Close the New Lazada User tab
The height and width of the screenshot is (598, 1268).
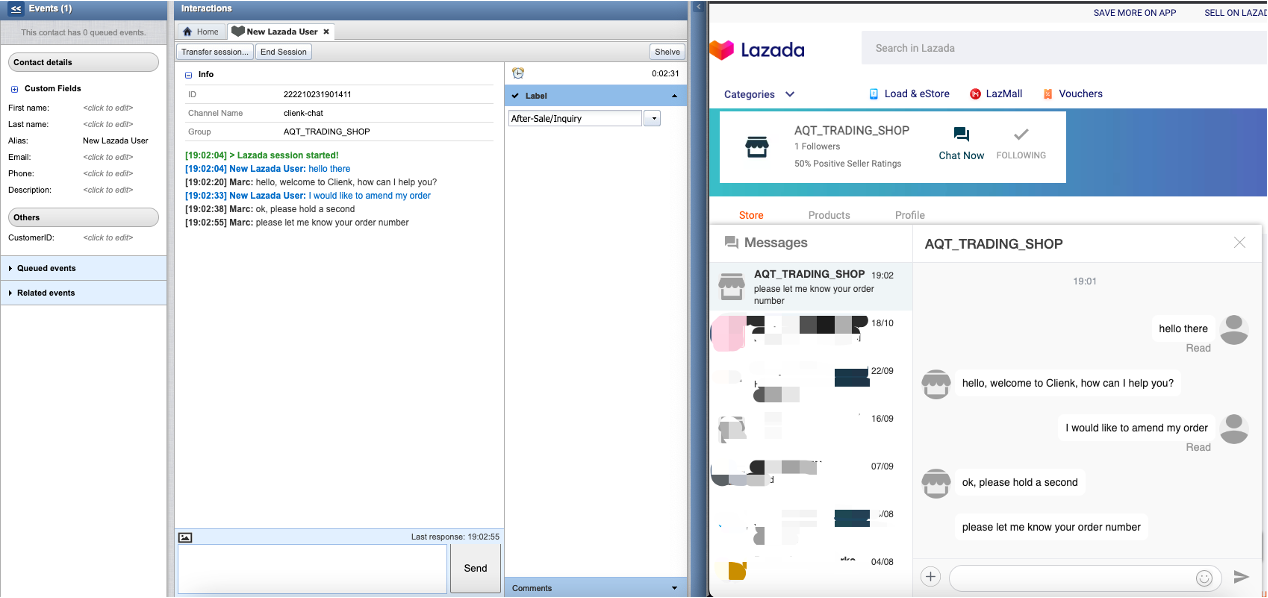coord(326,32)
